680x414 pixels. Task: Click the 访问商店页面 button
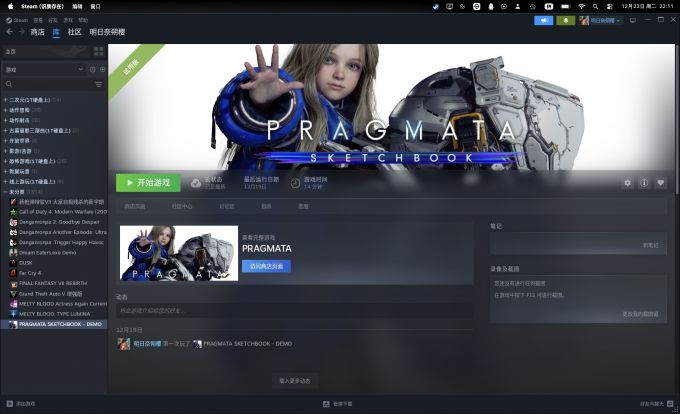pyautogui.click(x=266, y=266)
